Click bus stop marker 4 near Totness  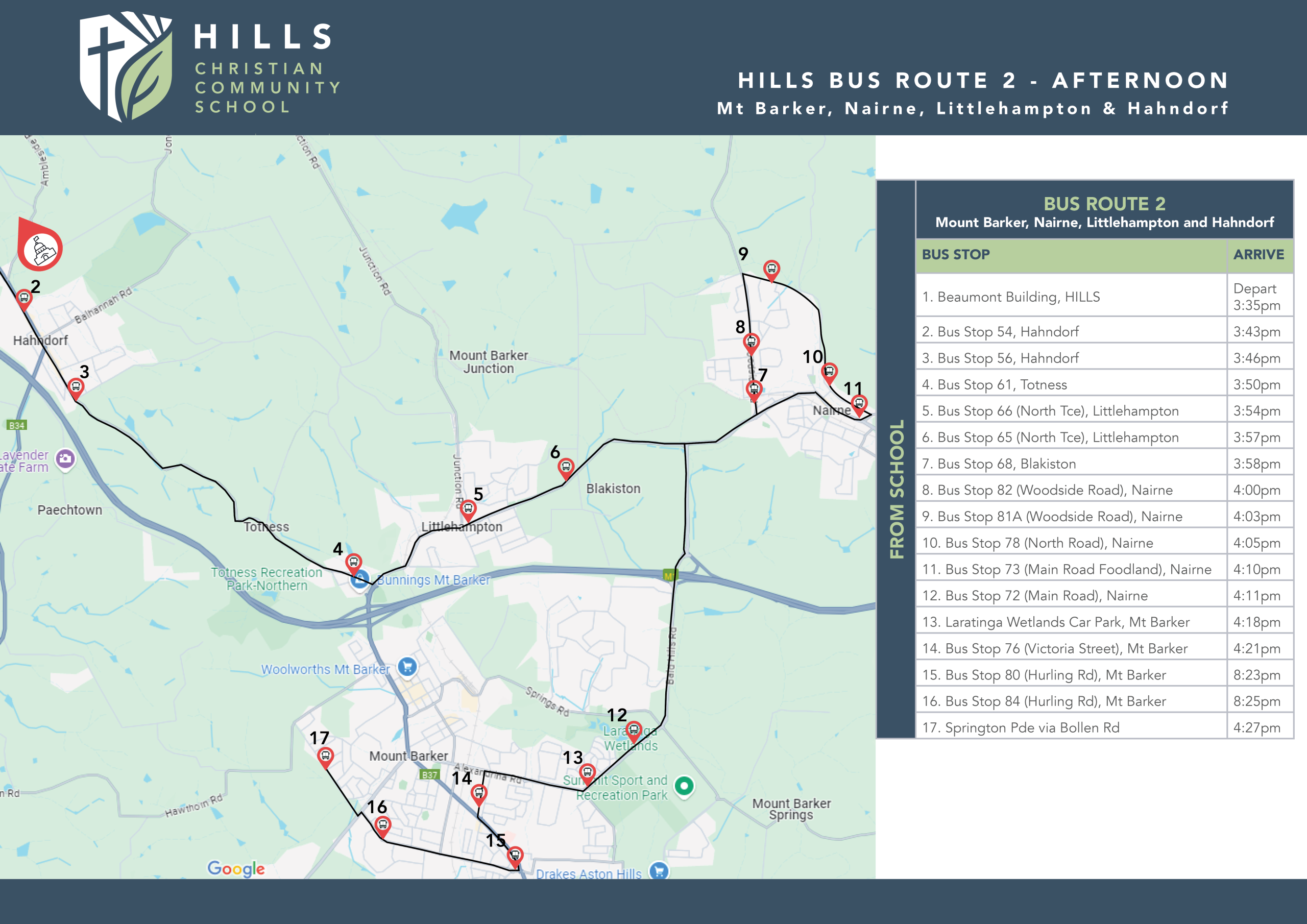[x=353, y=564]
